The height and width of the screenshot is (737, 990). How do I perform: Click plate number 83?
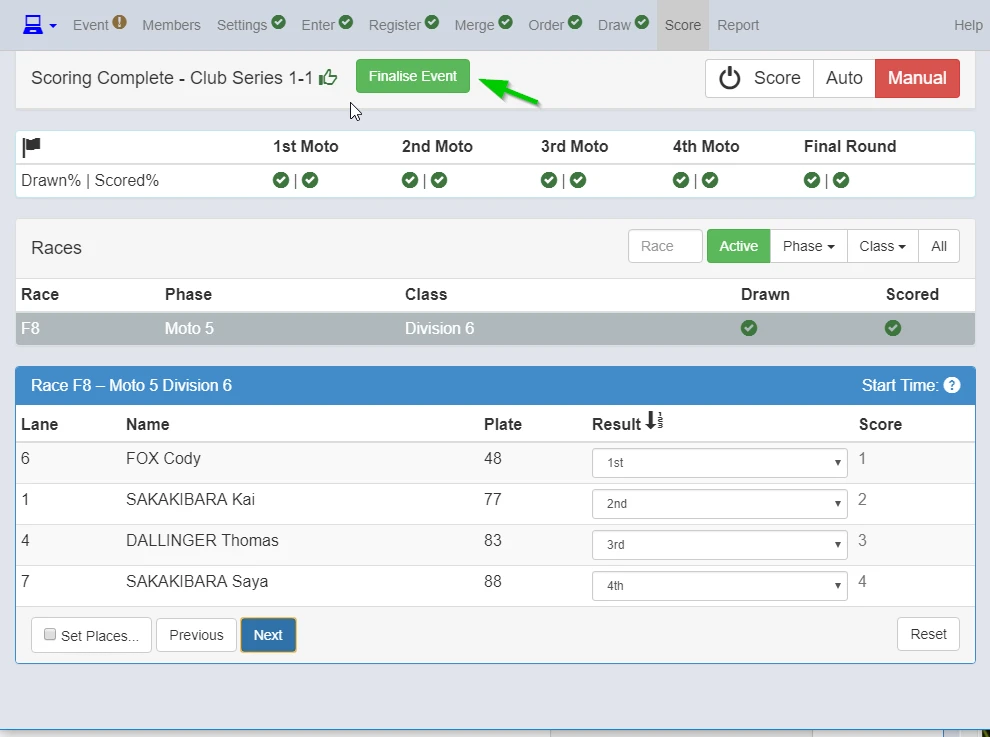[x=493, y=541]
